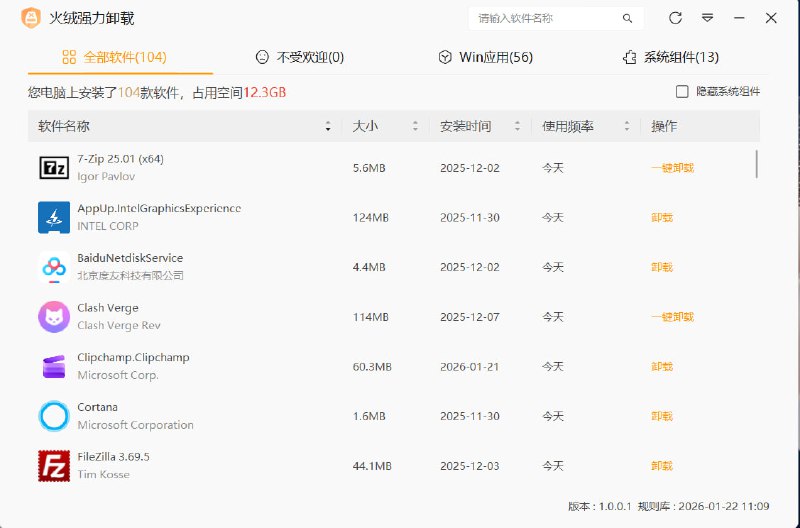Select the Clipchamp app icon
The image size is (800, 528).
(x=54, y=366)
